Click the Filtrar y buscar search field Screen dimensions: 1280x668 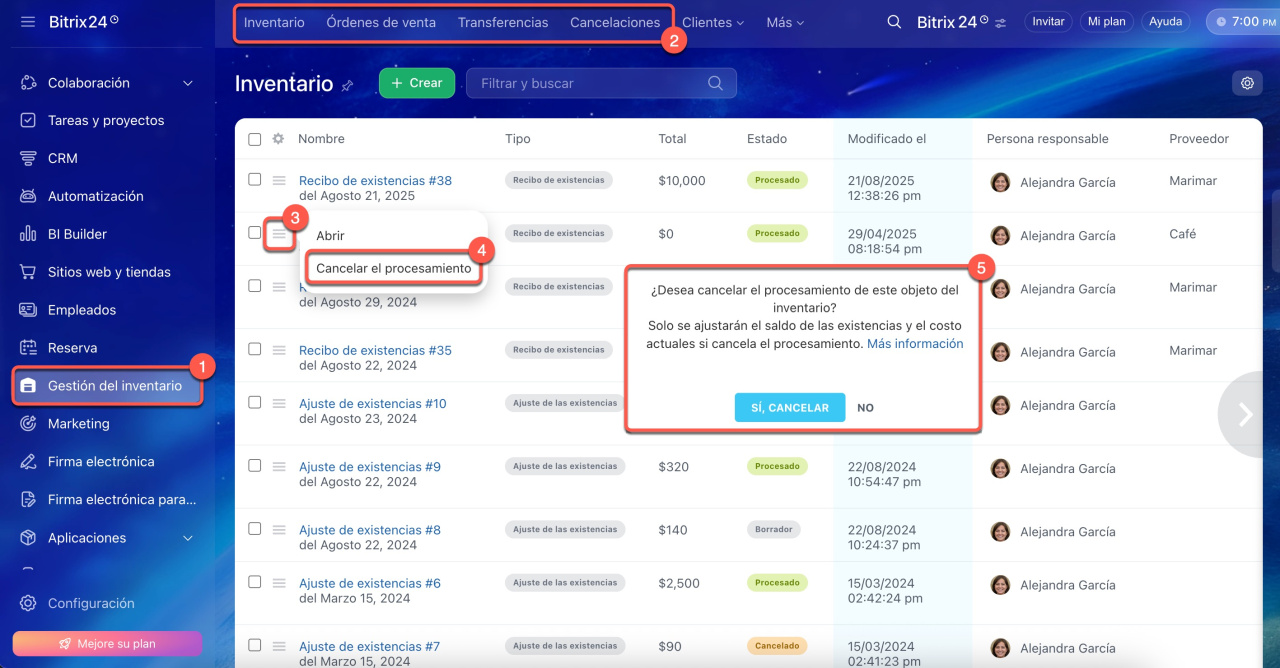tap(590, 83)
